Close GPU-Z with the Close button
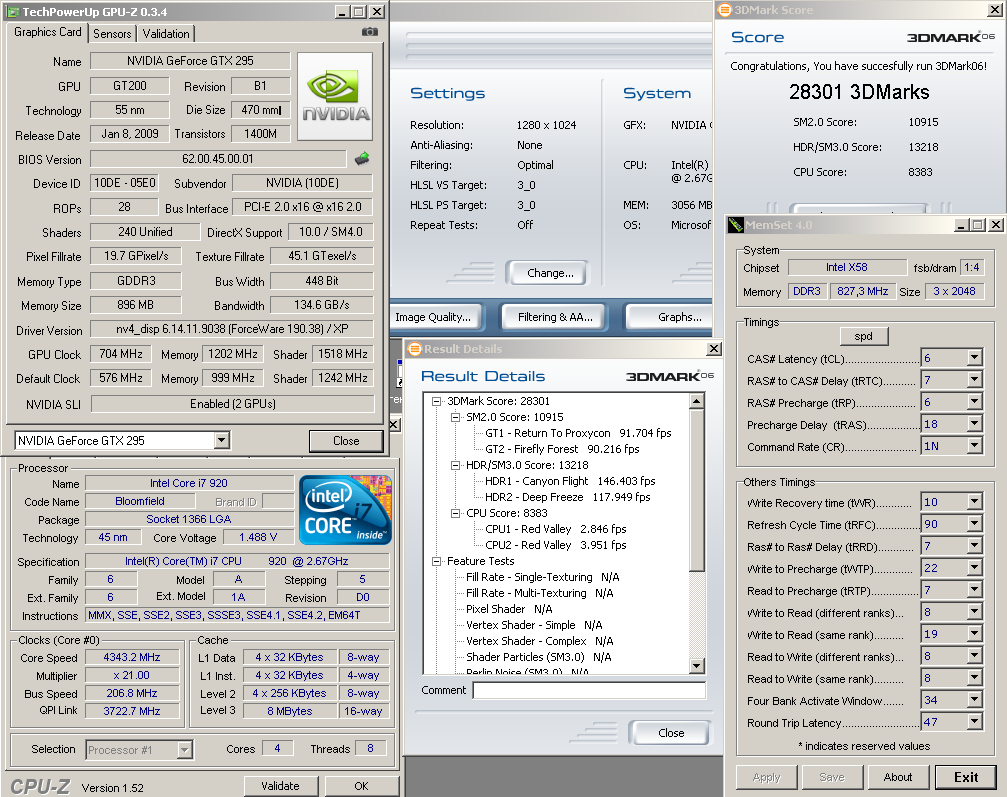1007x797 pixels. [346, 441]
